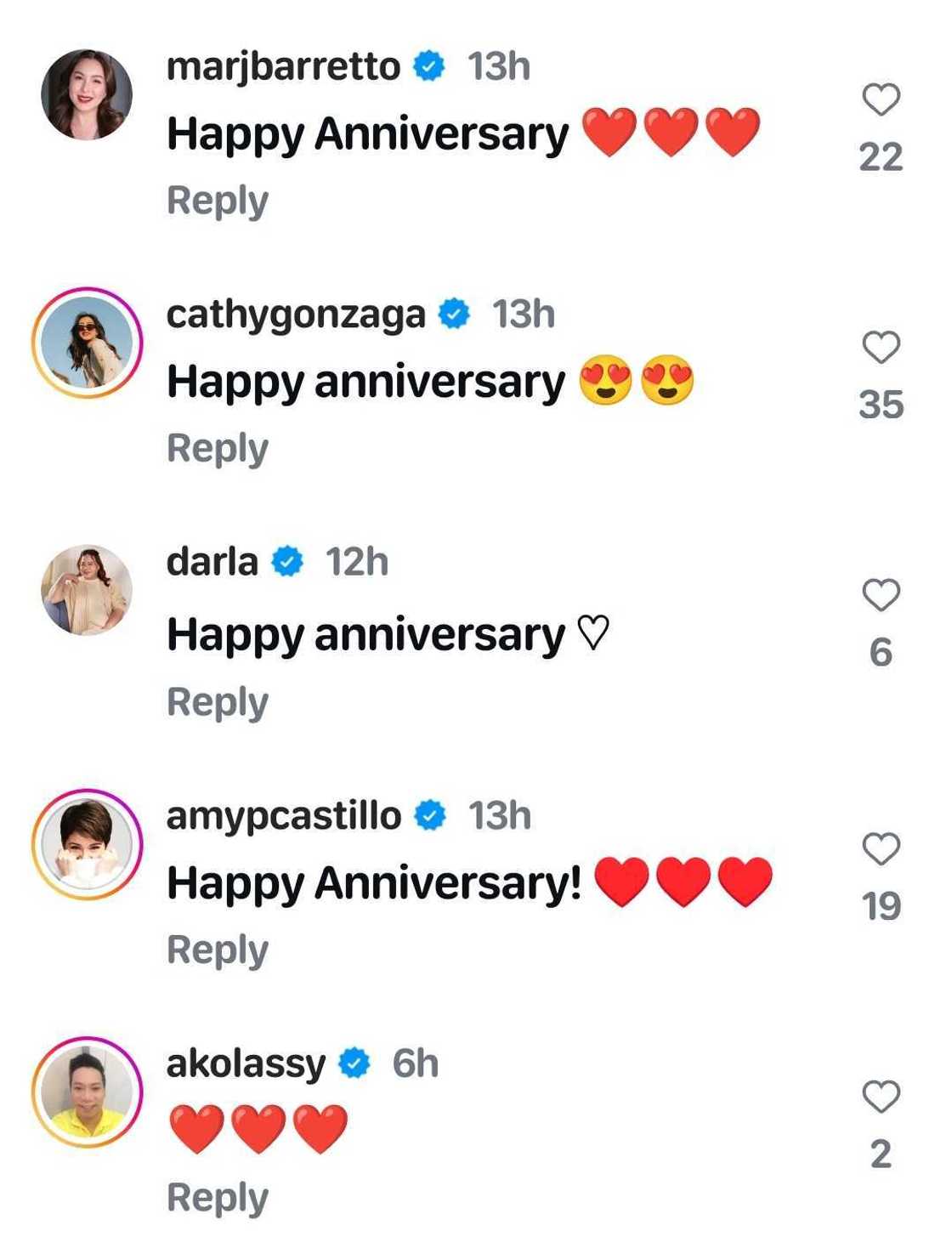The image size is (952, 1259).
Task: Reply to amypcastillo's comment
Action: click(x=218, y=950)
